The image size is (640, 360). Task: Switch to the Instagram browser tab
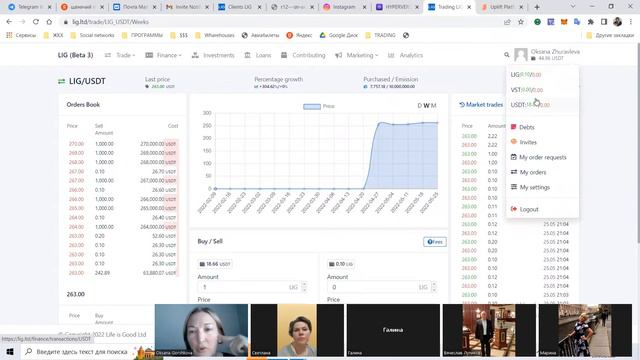coord(344,7)
